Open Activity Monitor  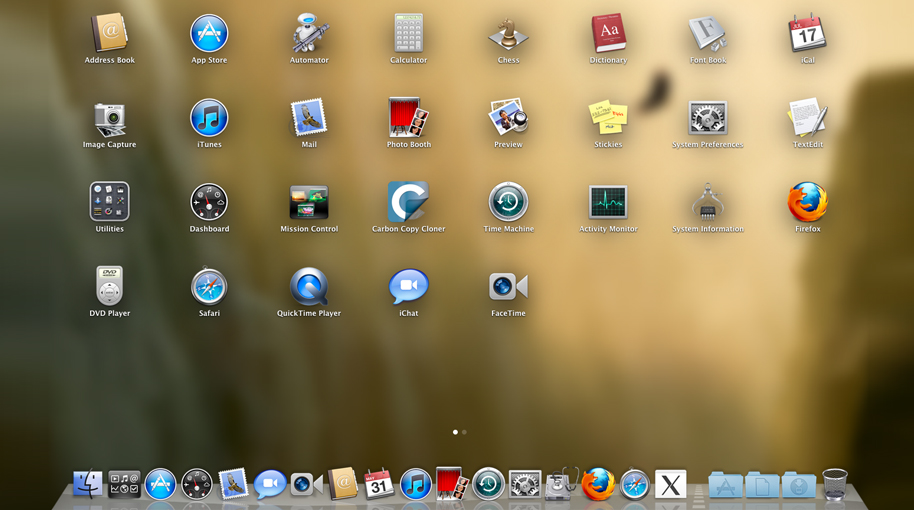pyautogui.click(x=609, y=202)
